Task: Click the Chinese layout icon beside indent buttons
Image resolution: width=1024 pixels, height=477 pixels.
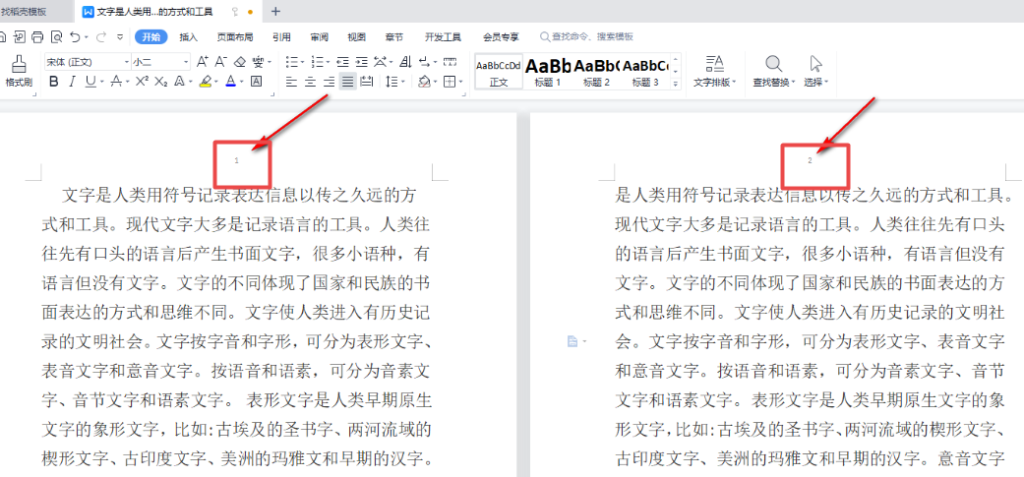Action: click(x=380, y=62)
